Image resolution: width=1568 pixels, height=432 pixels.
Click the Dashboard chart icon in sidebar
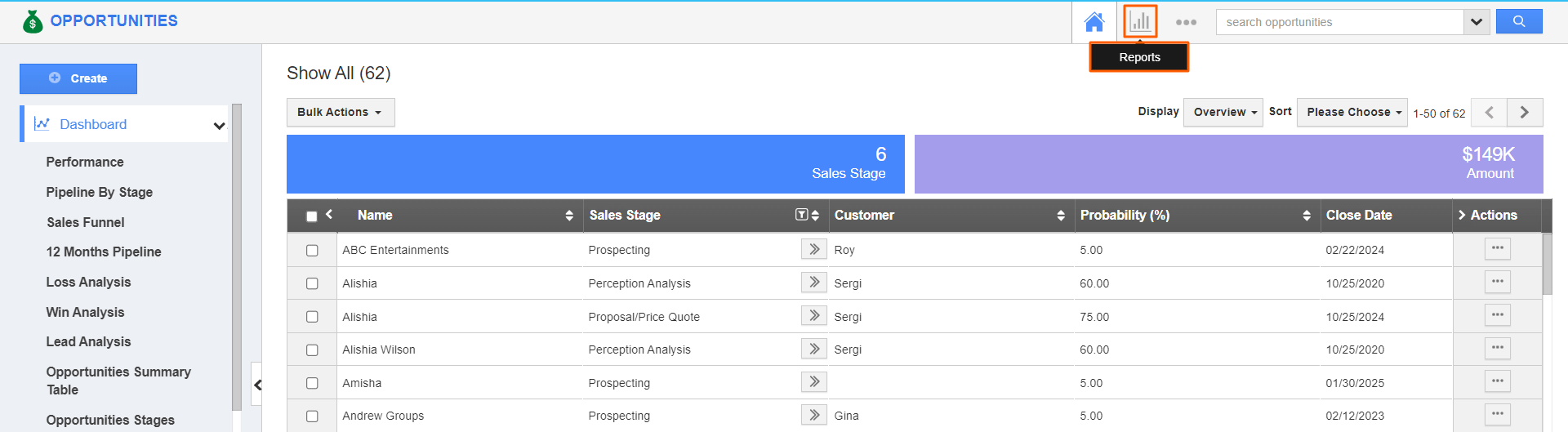click(x=42, y=123)
